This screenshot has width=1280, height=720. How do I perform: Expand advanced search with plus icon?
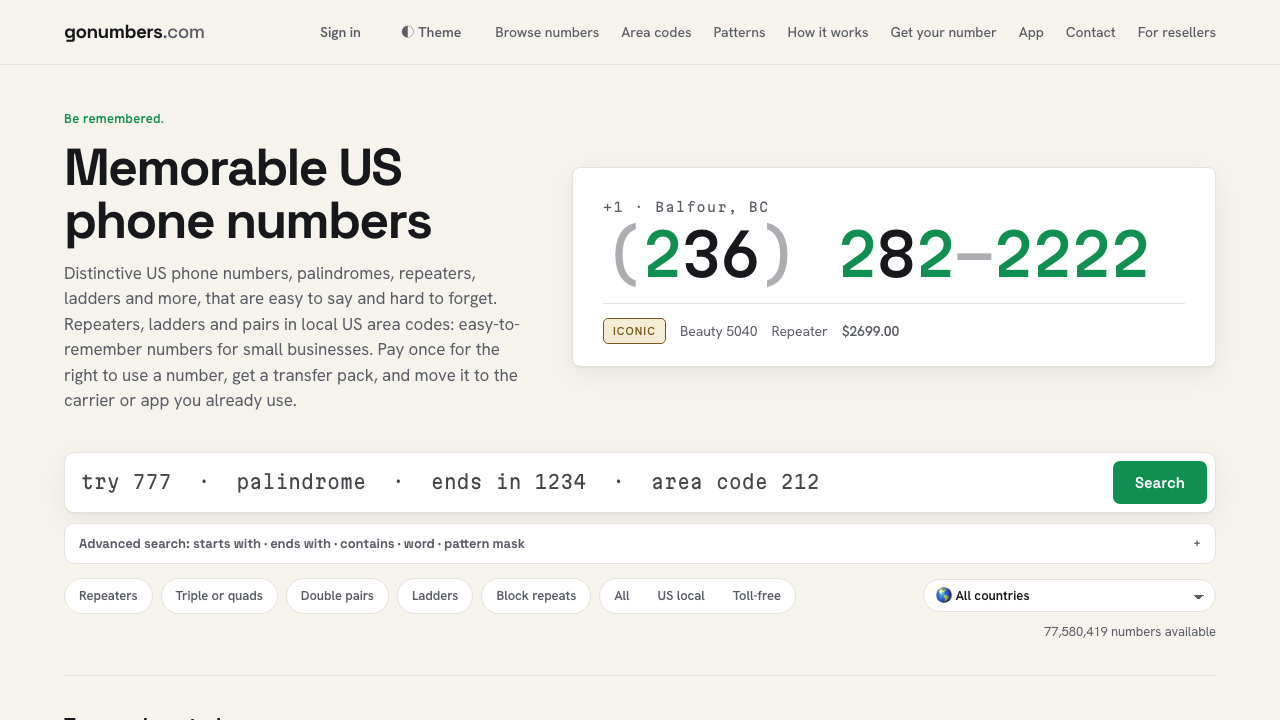click(x=1196, y=544)
